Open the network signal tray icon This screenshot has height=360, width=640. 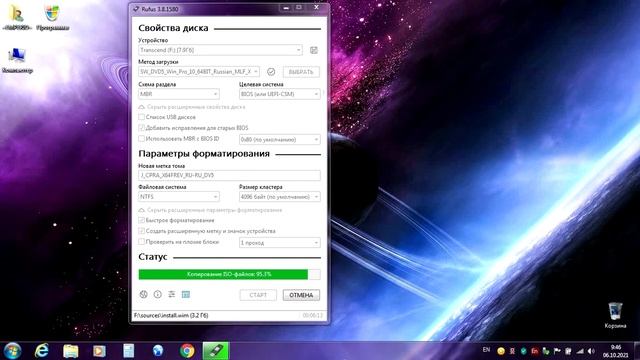pos(580,351)
